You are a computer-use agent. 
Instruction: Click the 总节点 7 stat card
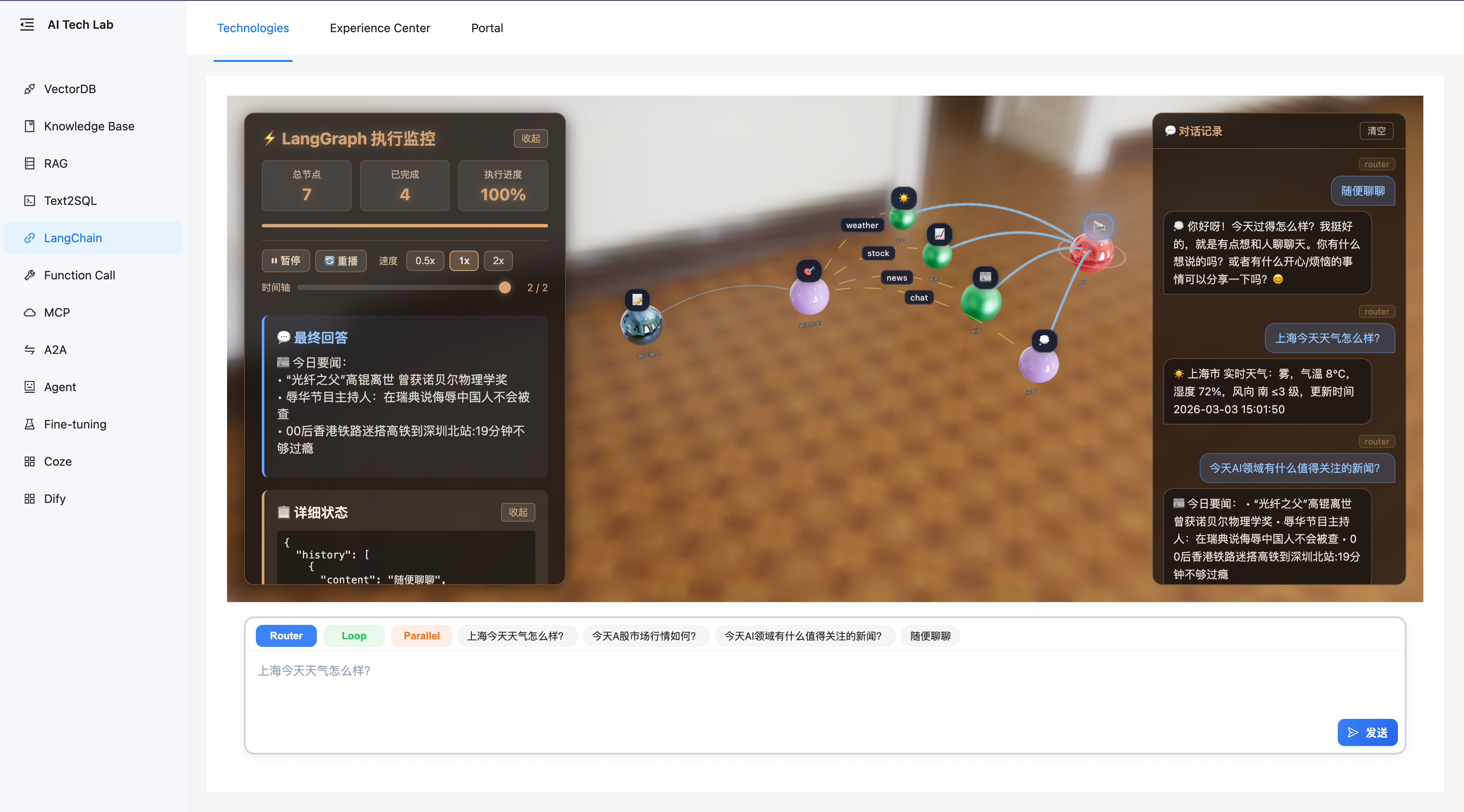coord(306,186)
